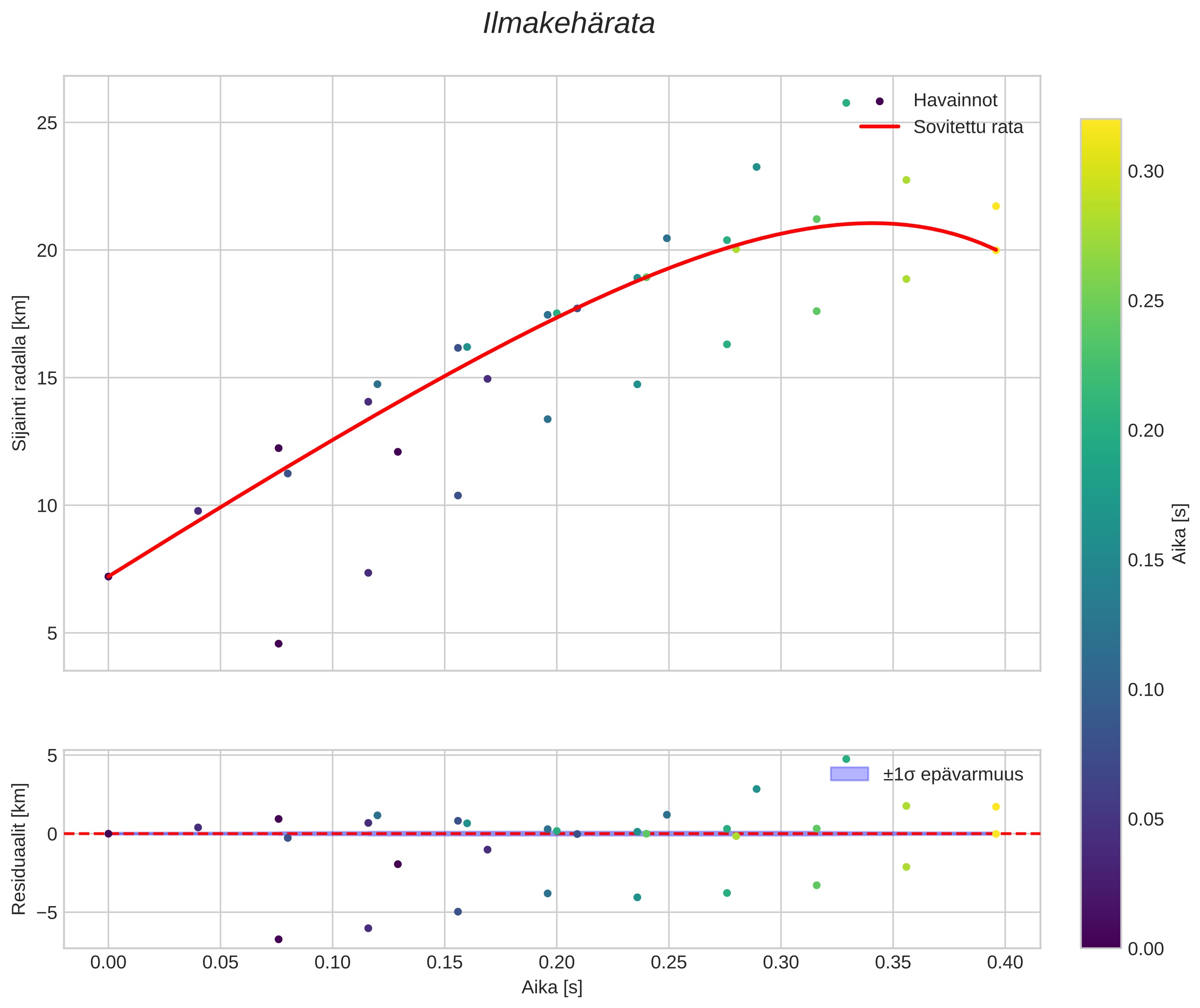
Task: Click the colorbar tick label 0.00
Action: [x=1145, y=949]
